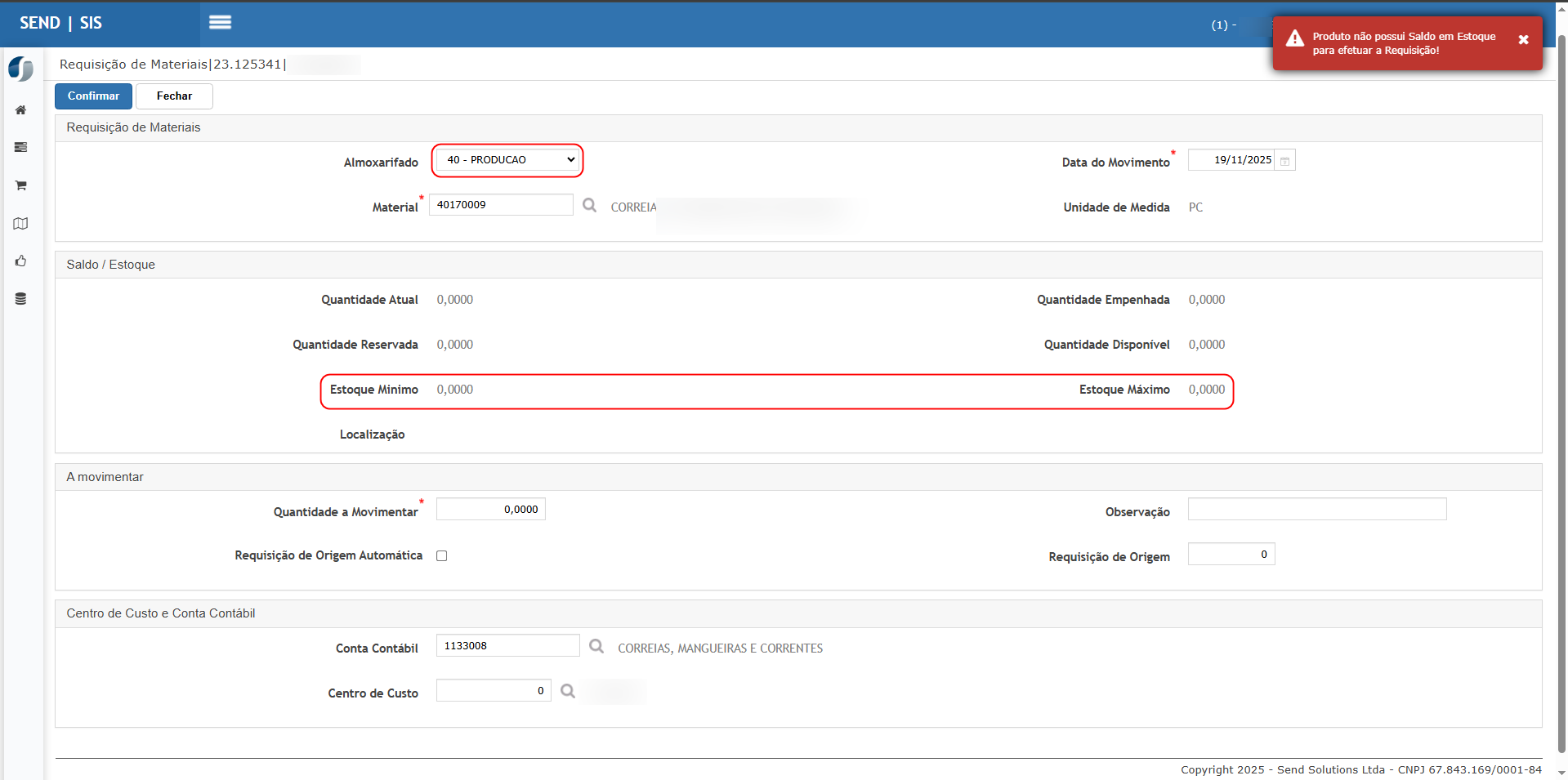Search material with magnifier icon
The height and width of the screenshot is (780, 1568).
[x=589, y=206]
